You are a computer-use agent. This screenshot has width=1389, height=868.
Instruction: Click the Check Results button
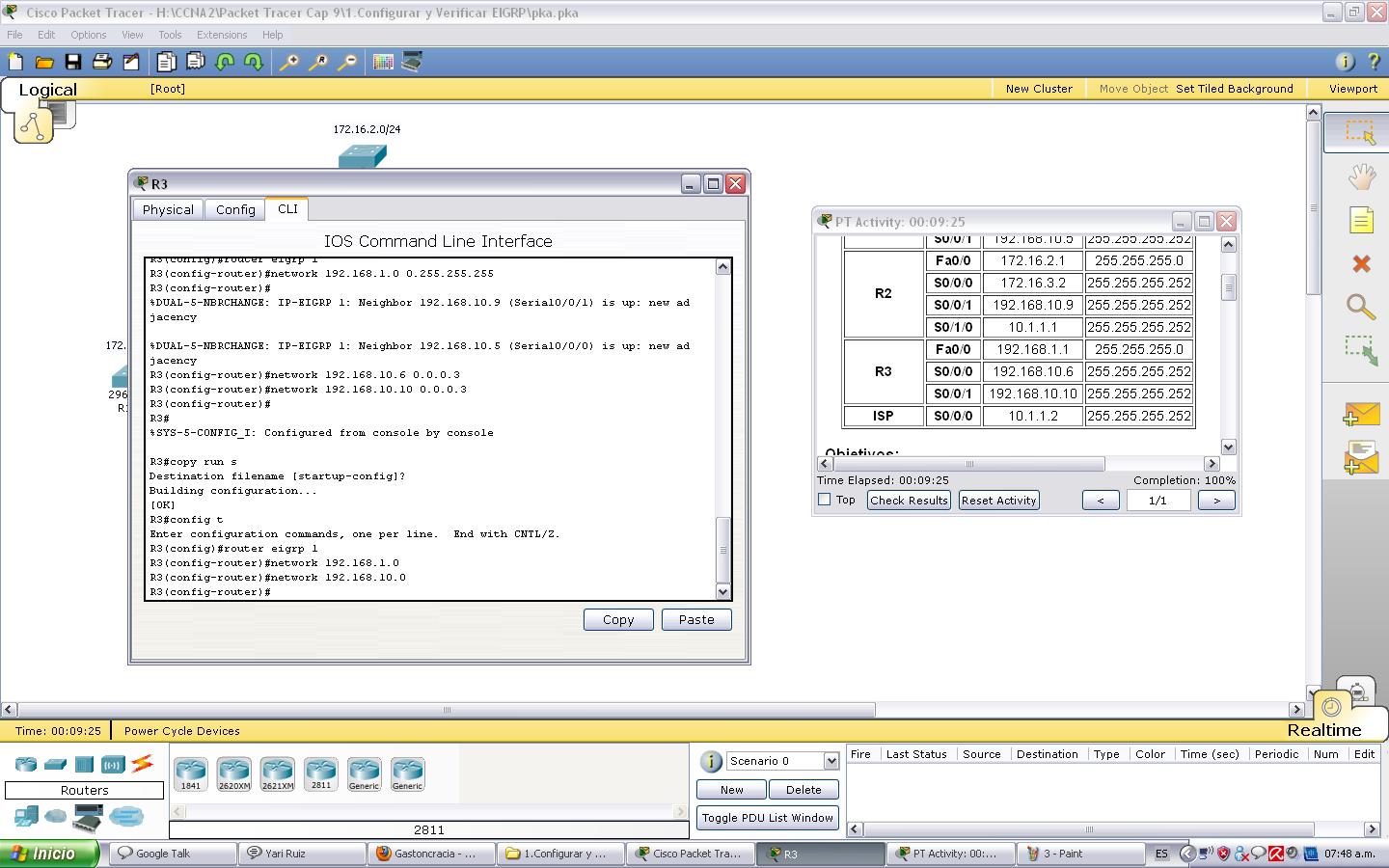click(909, 500)
